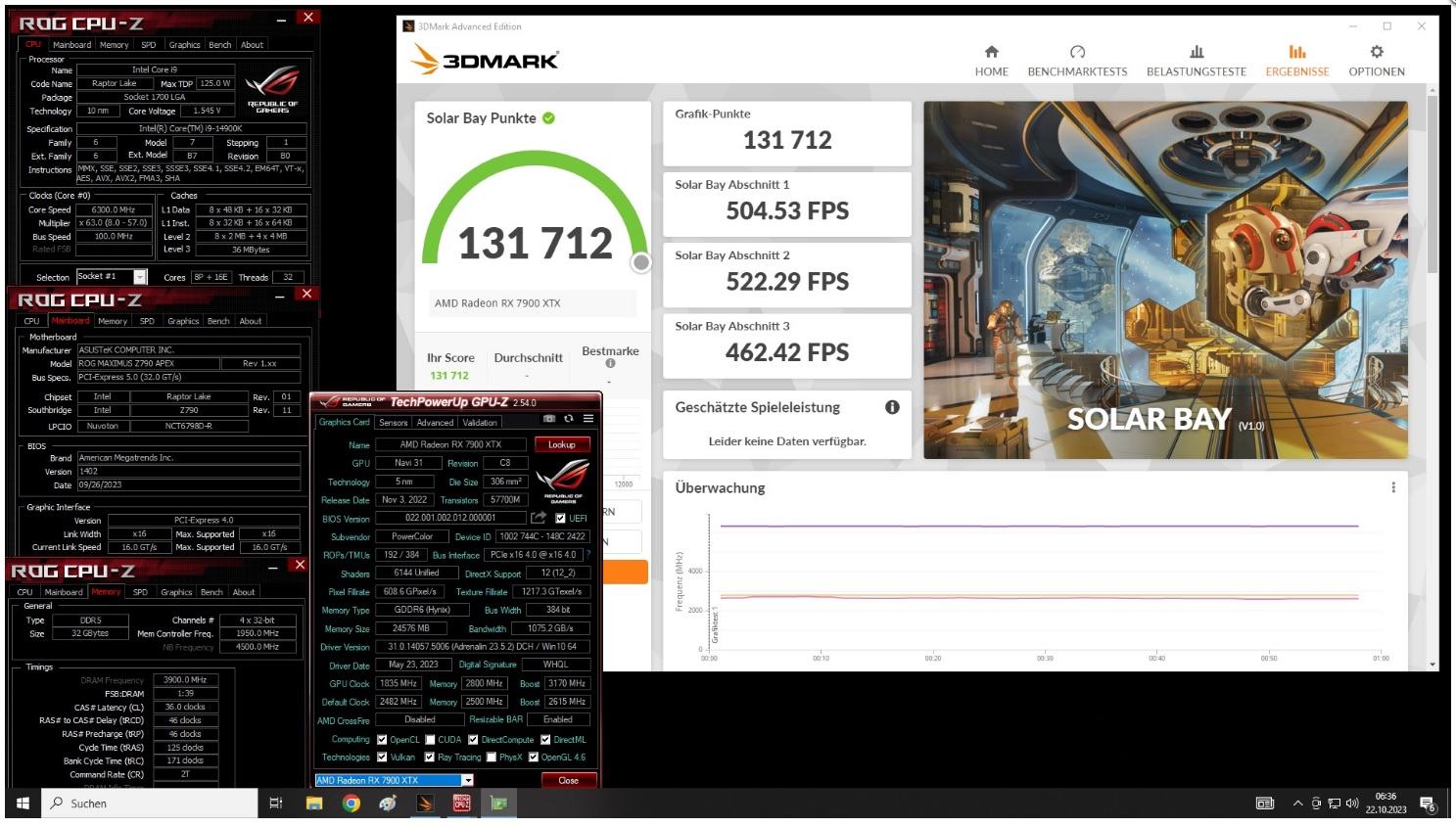This screenshot has height=827, width=1456.
Task: Click the ROG CPU-Z taskbar icon
Action: tap(462, 804)
